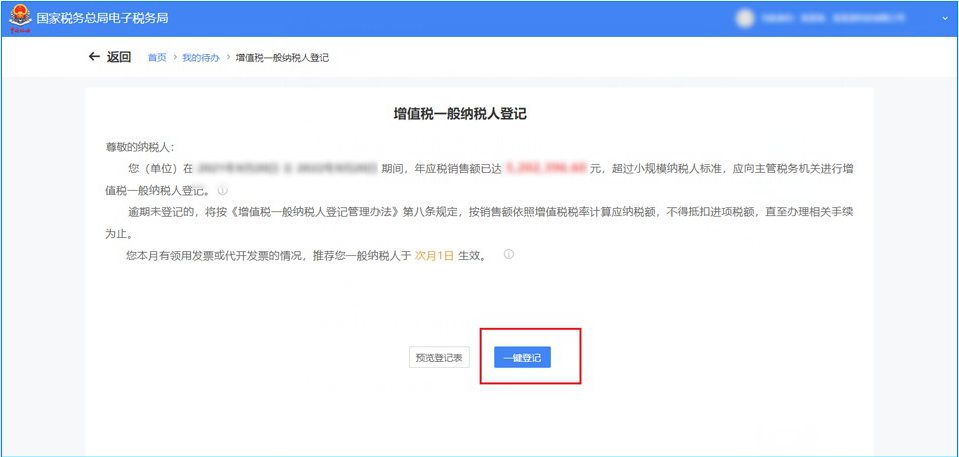Click the back arrow icon beside 返回
The width and height of the screenshot is (959, 457).
[x=94, y=57]
